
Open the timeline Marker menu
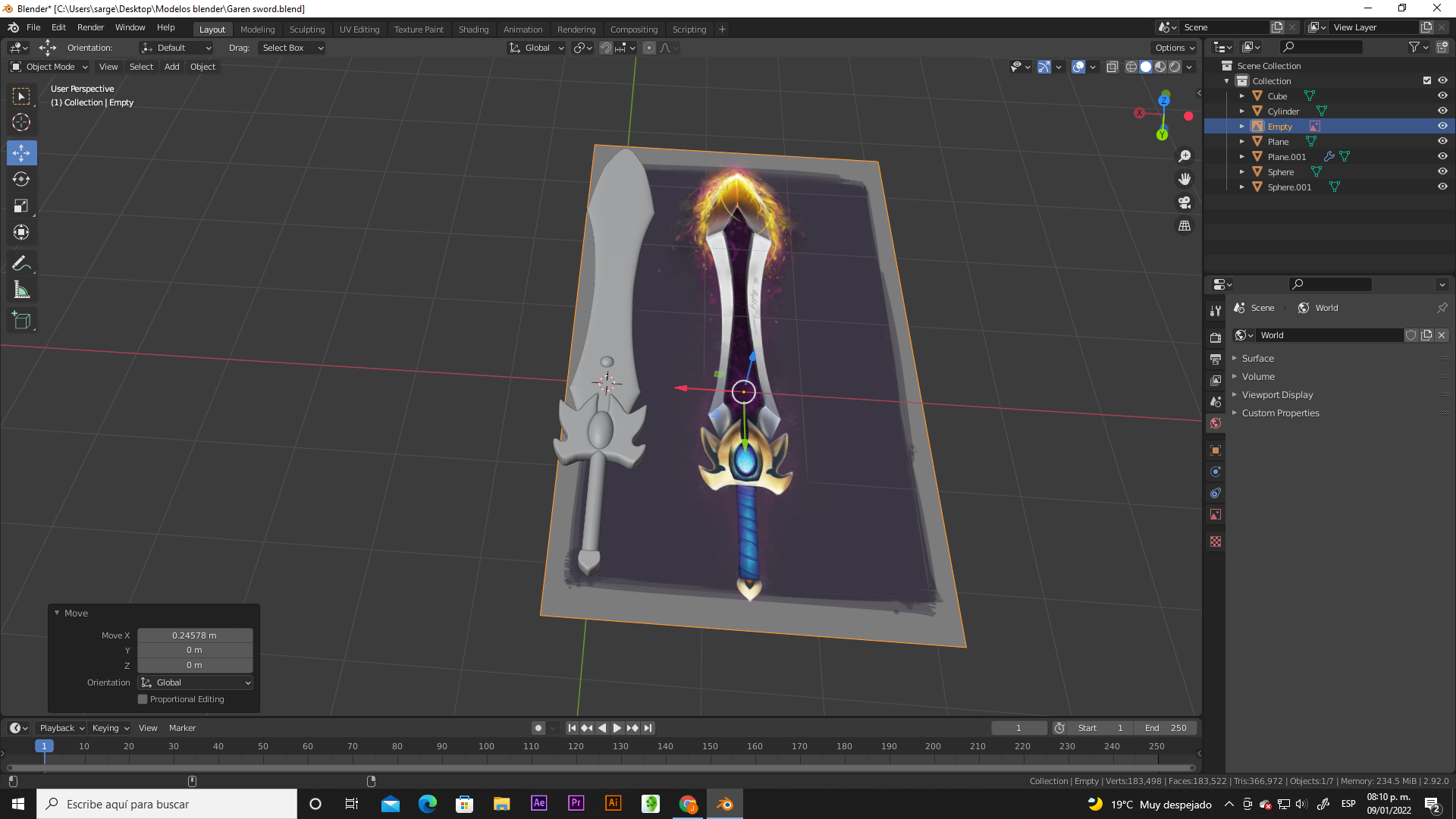click(x=182, y=728)
